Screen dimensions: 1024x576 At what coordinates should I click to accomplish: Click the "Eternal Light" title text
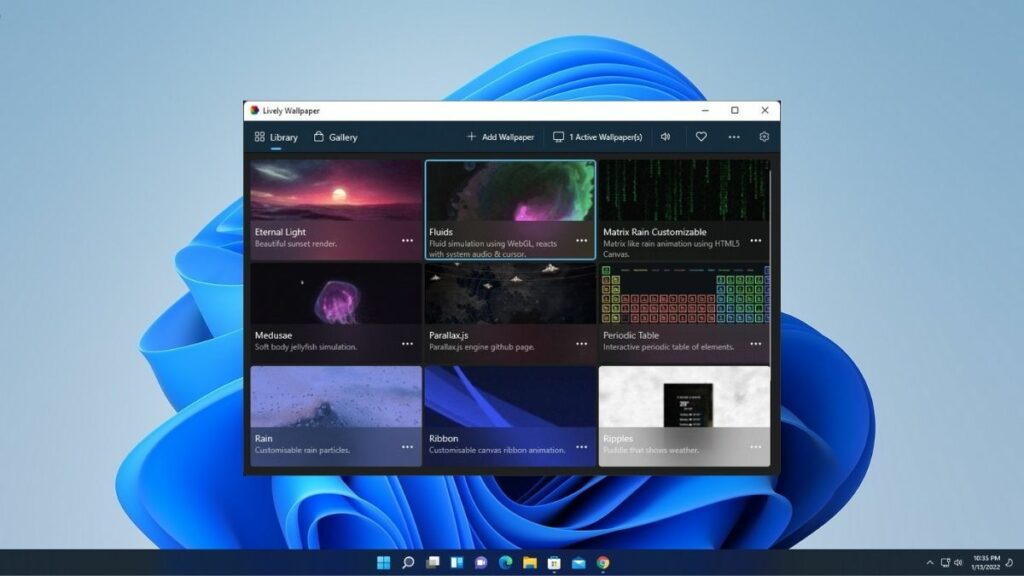[280, 232]
